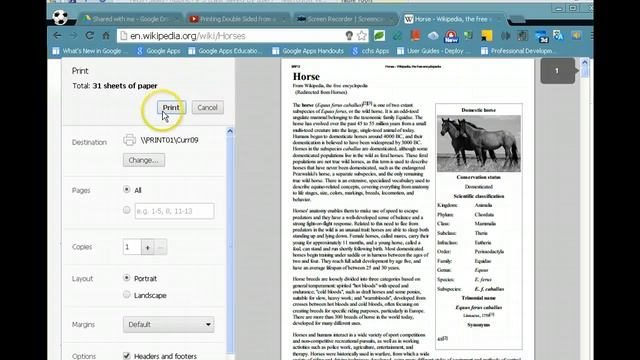640x360 pixels.
Task: Reload the Wikipedia page
Action: (x=90, y=36)
